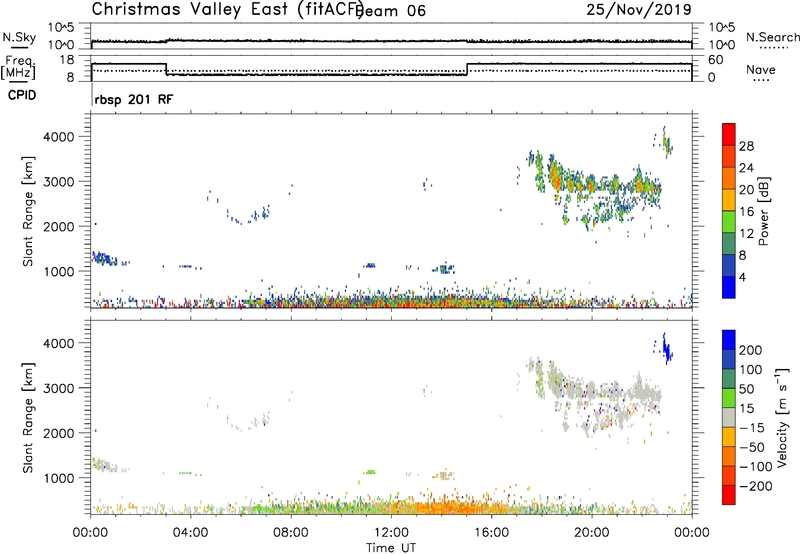This screenshot has width=800, height=554.
Task: Click the "Time UT" axis title
Action: click(x=391, y=548)
